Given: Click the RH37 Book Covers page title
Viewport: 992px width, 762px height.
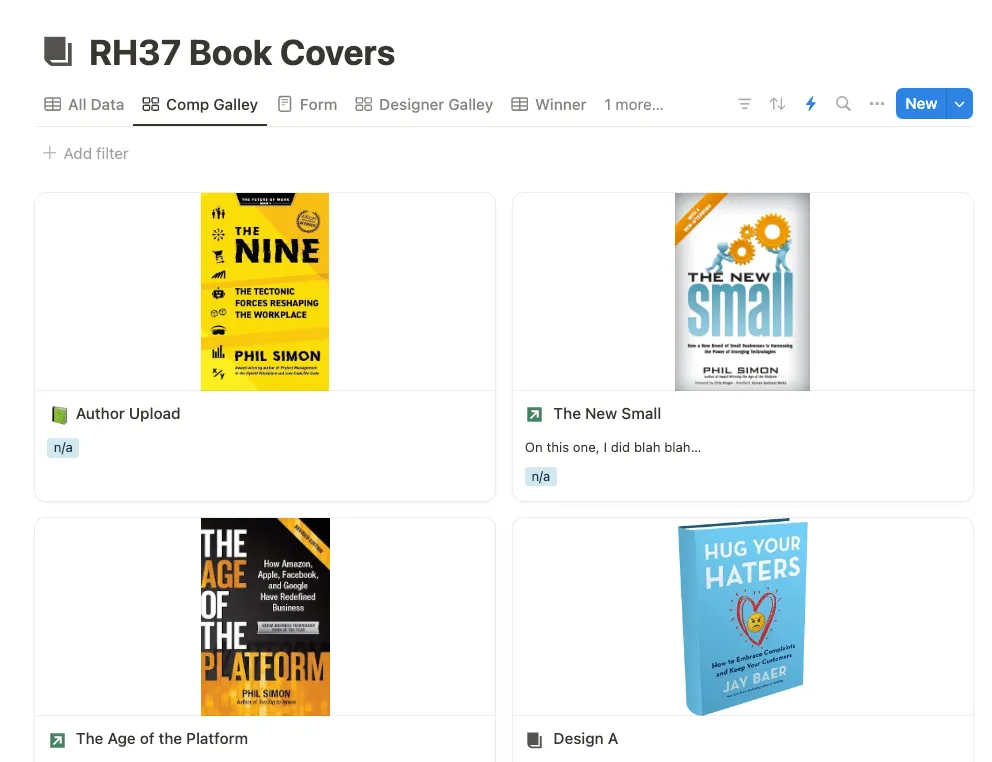Looking at the screenshot, I should (242, 53).
